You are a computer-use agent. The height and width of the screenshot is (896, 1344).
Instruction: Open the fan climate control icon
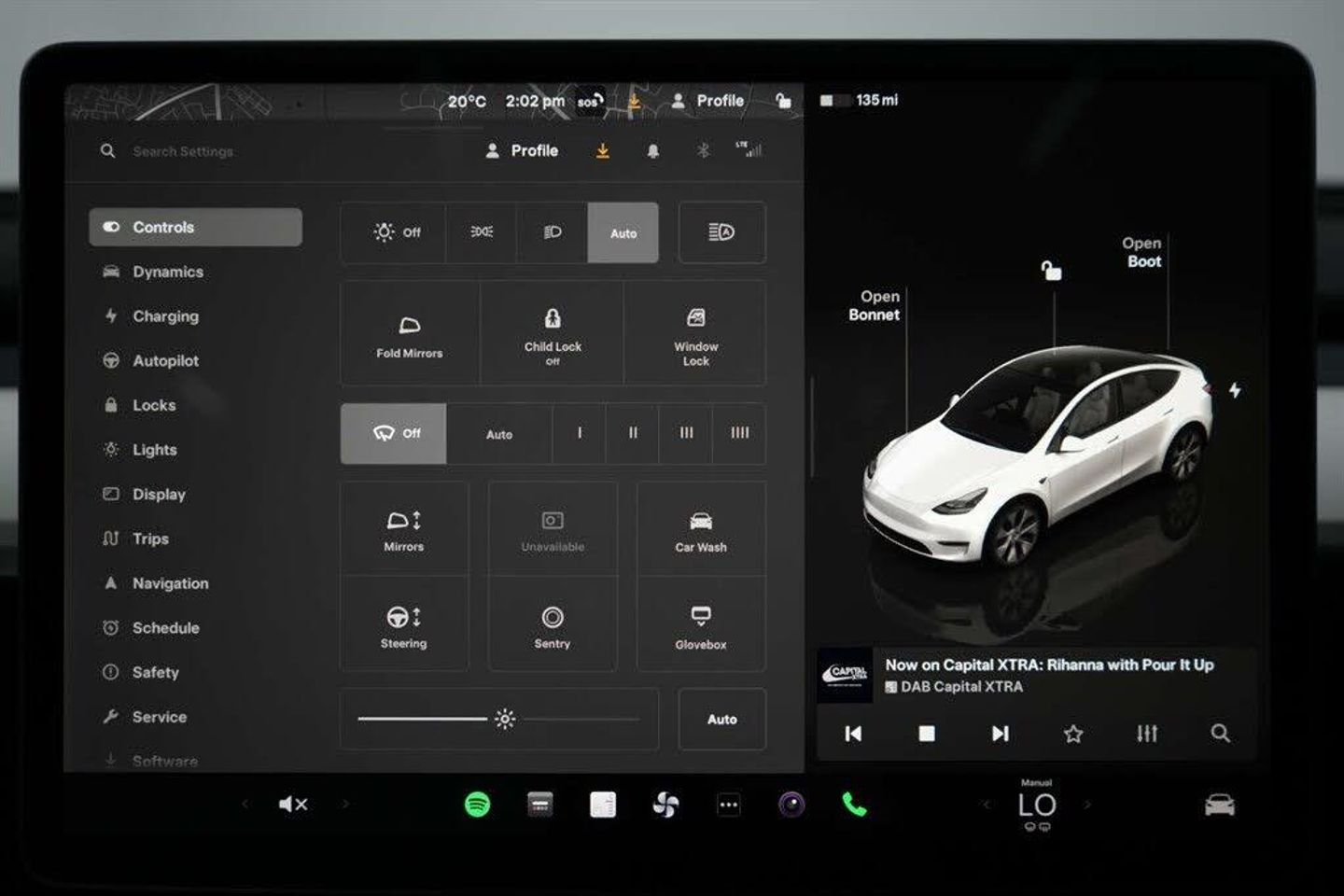pyautogui.click(x=665, y=805)
